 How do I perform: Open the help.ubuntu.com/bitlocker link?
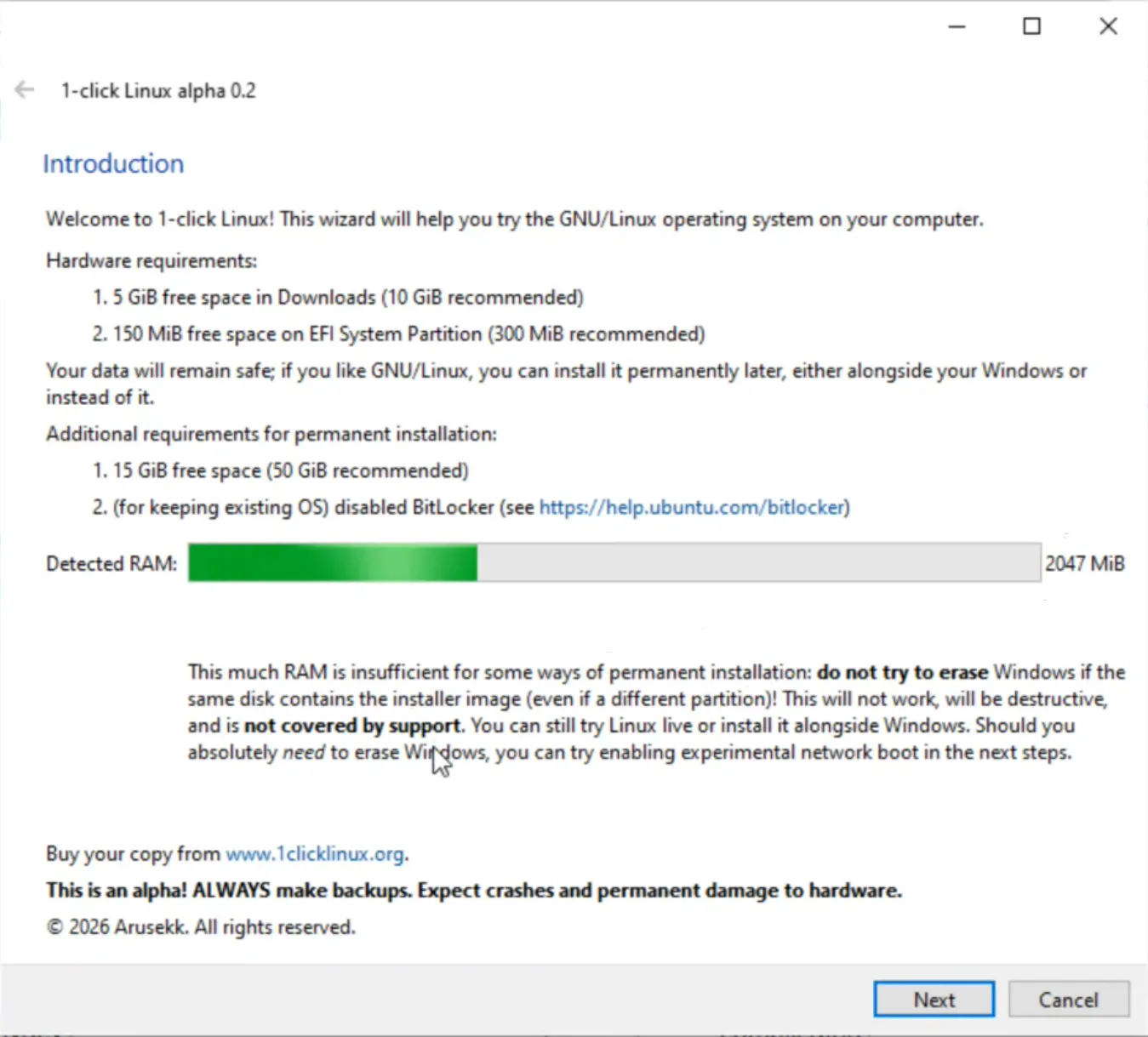[692, 508]
